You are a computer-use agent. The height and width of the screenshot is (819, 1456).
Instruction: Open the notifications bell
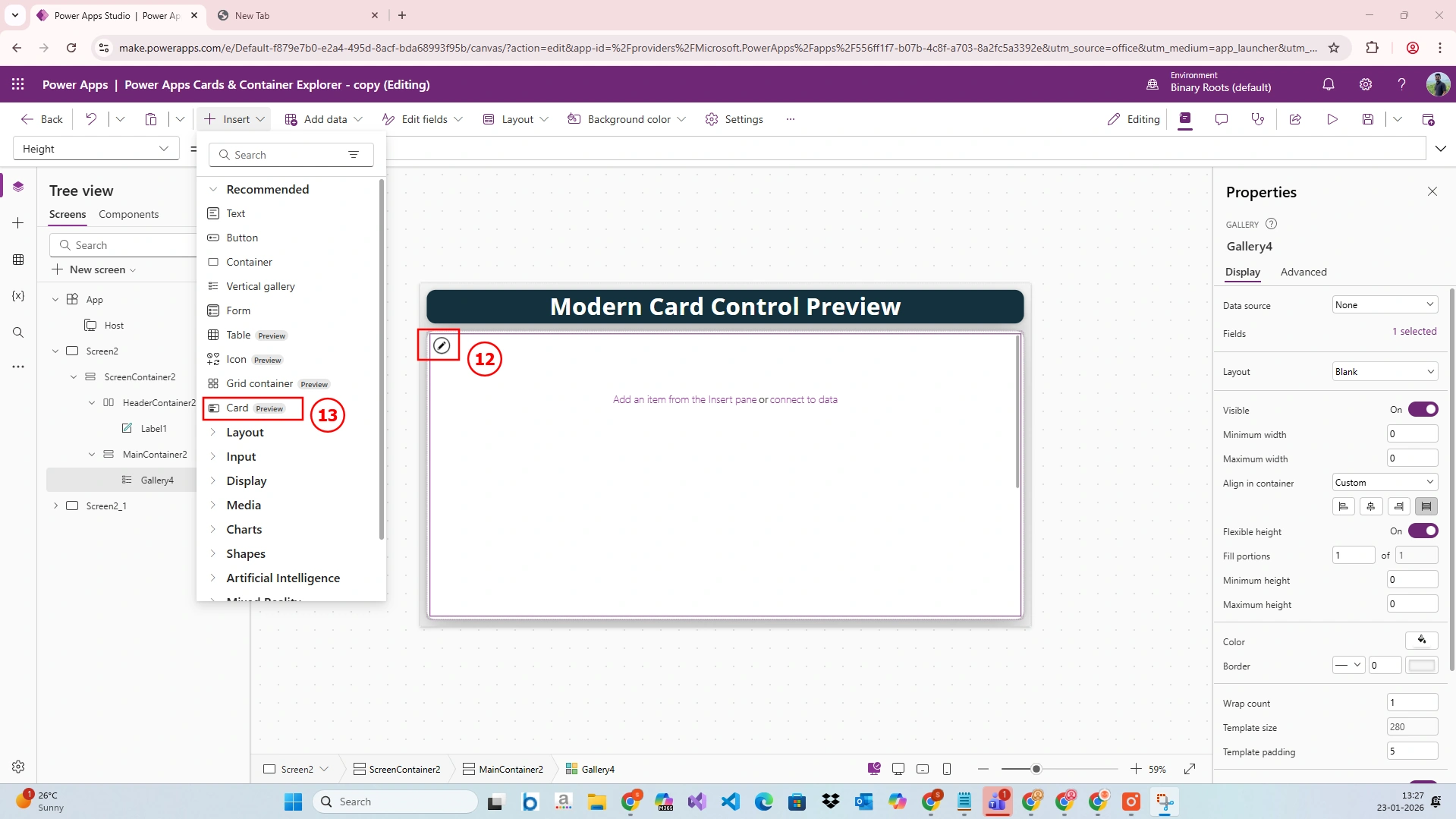[1329, 84]
